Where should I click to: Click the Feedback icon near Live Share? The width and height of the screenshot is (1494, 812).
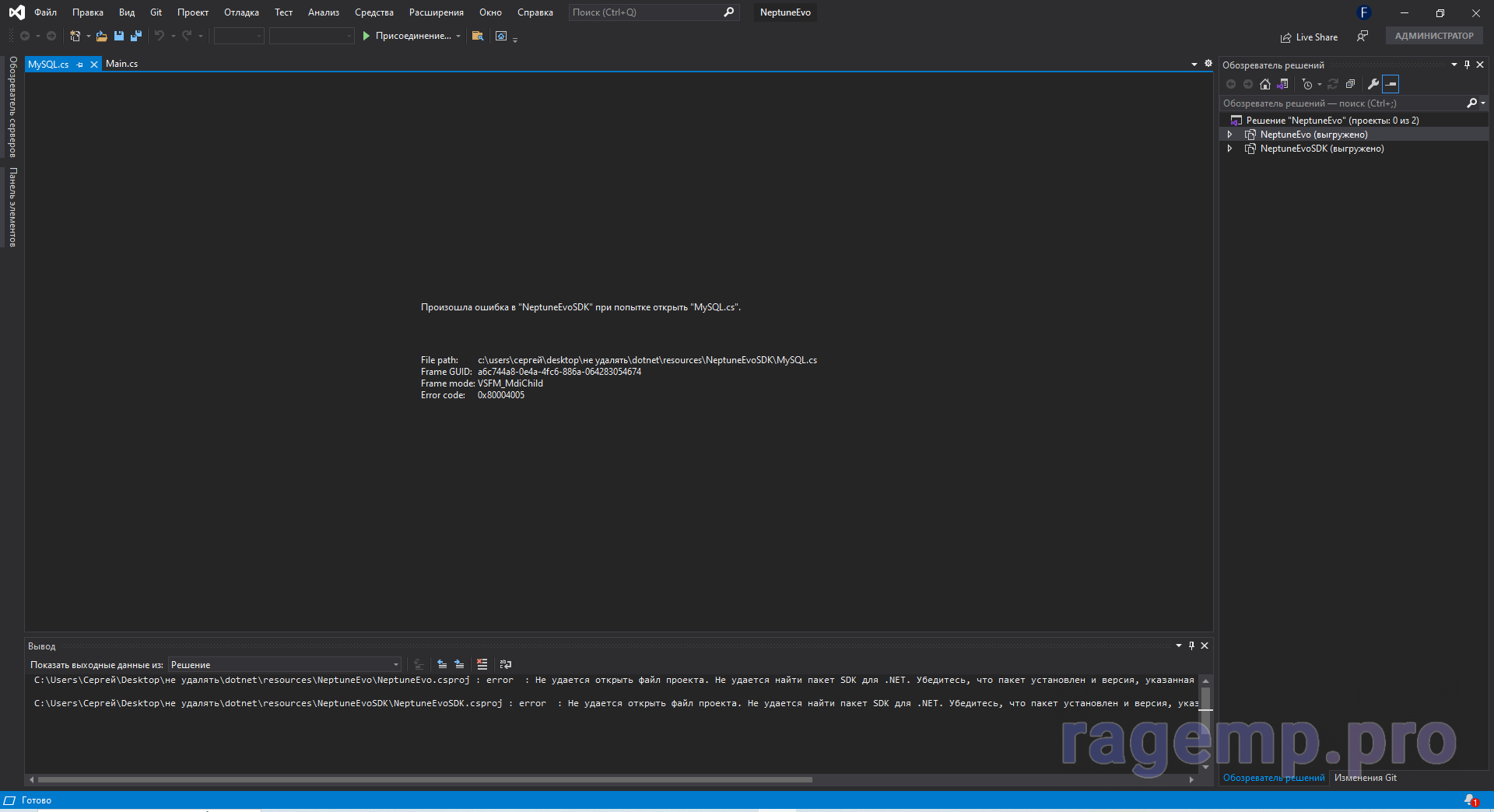pos(1362,36)
